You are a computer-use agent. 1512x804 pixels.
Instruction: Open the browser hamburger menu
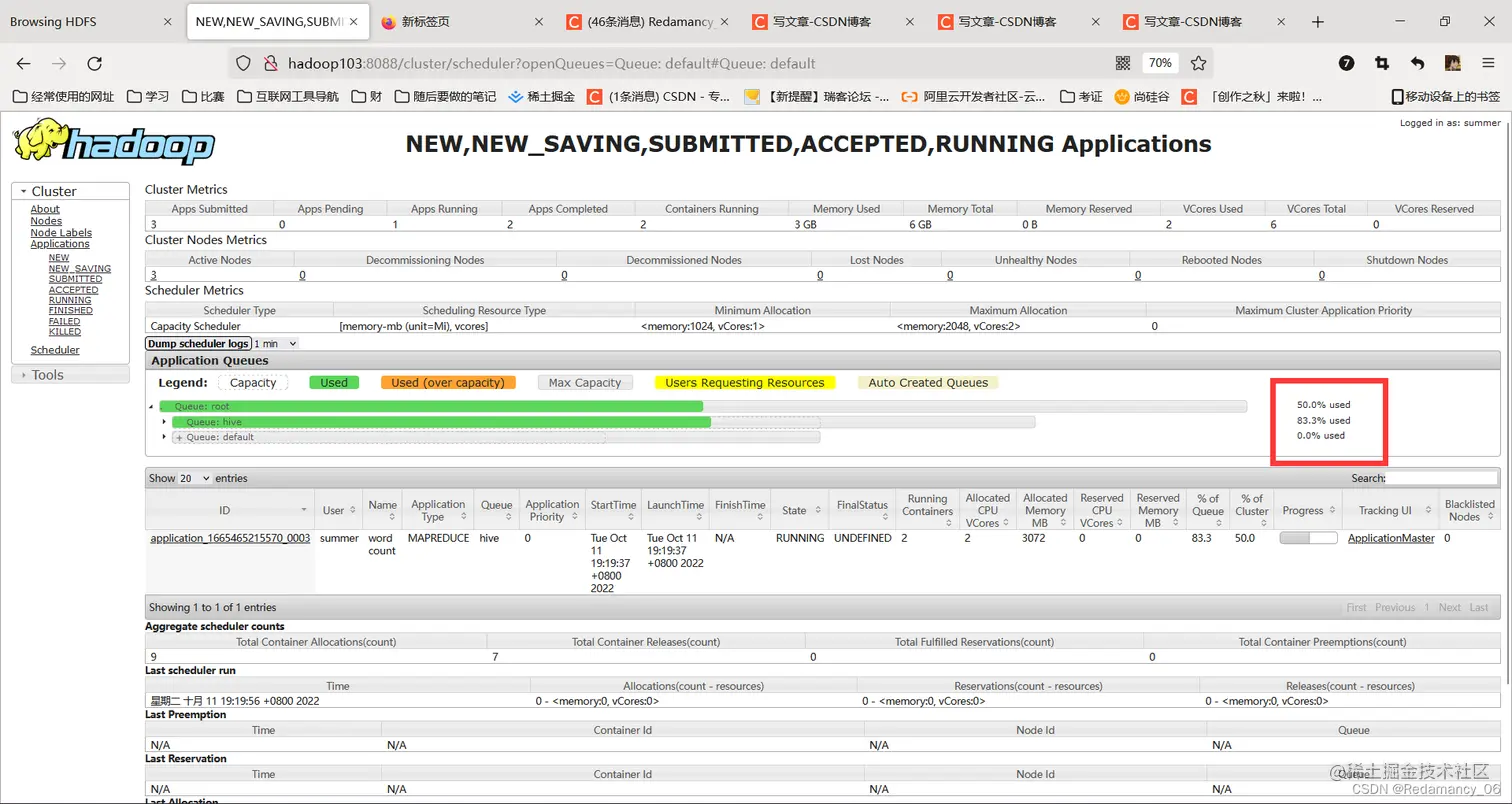[1487, 63]
